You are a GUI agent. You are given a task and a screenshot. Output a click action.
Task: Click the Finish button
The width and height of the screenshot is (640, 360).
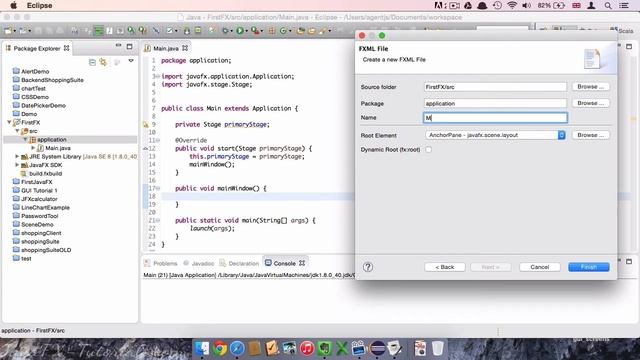coord(589,267)
